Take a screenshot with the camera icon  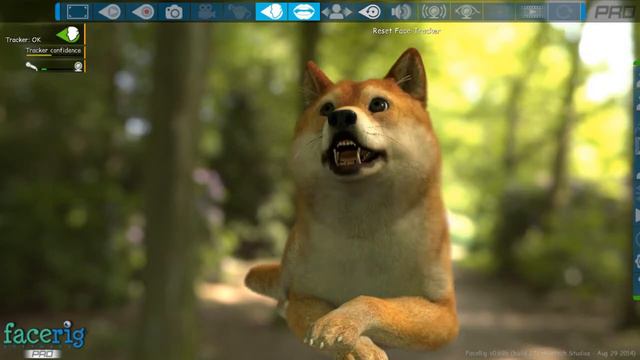(174, 12)
